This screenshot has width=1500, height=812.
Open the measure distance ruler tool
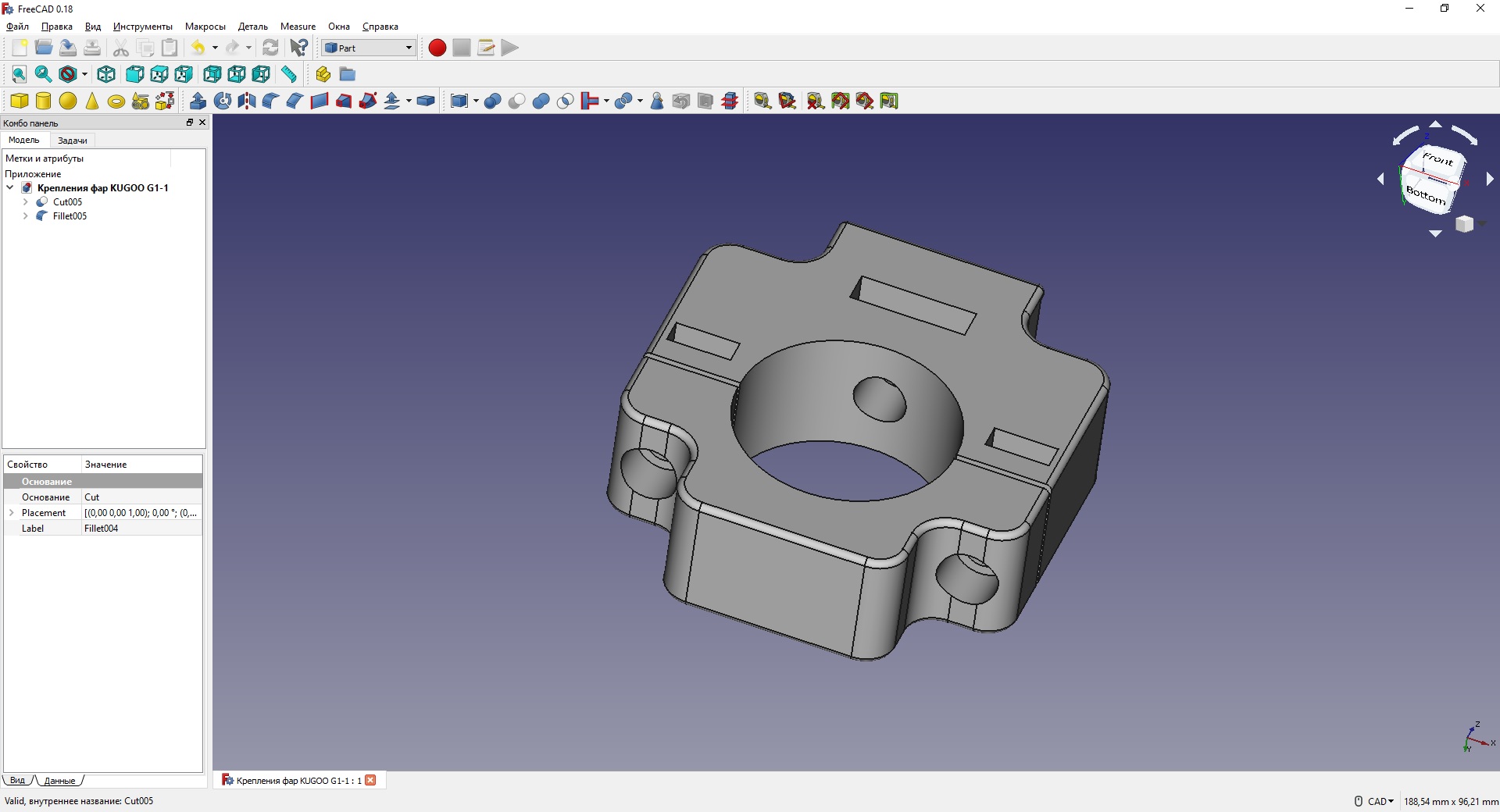[289, 74]
